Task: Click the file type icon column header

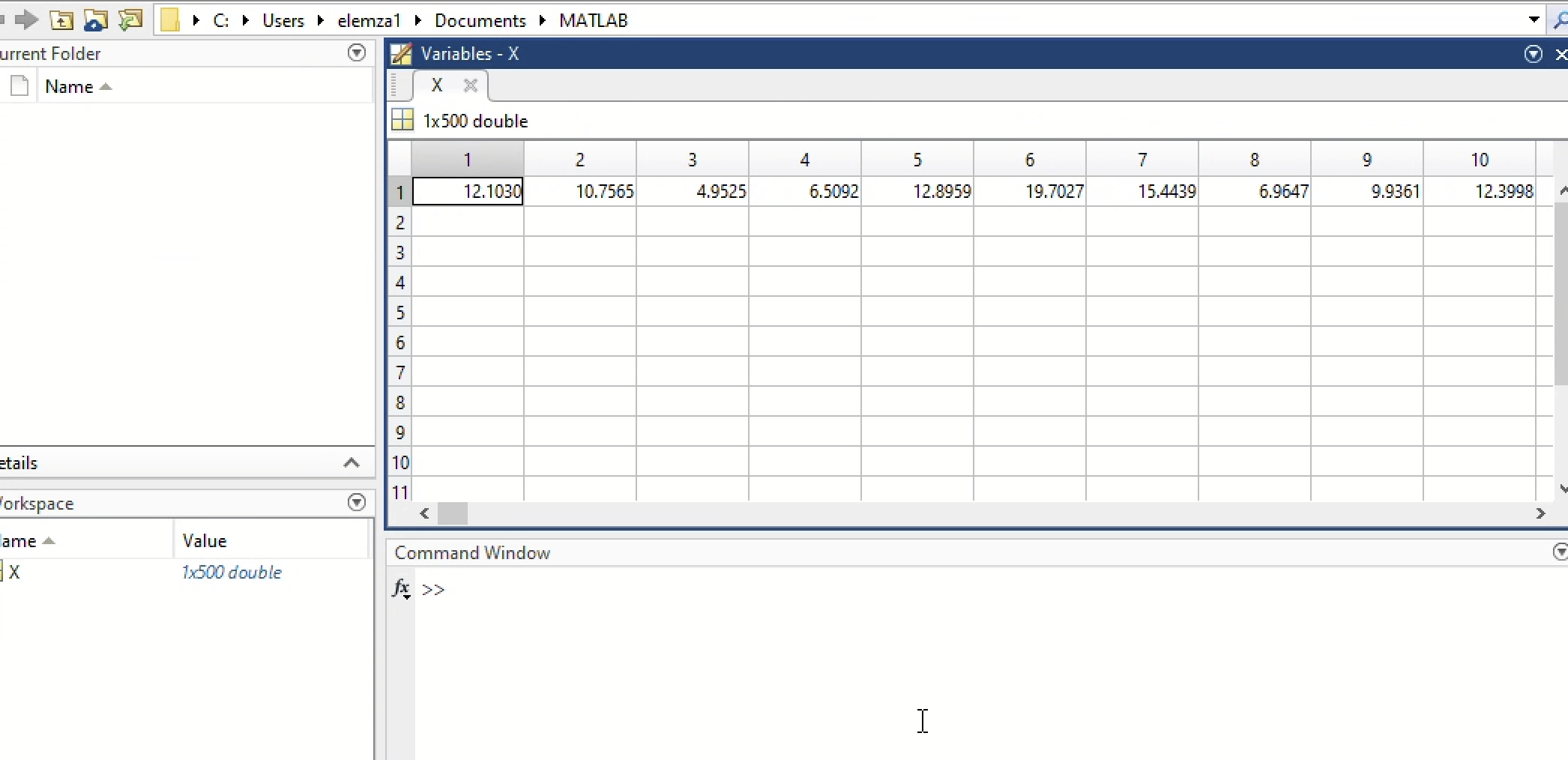Action: (19, 86)
